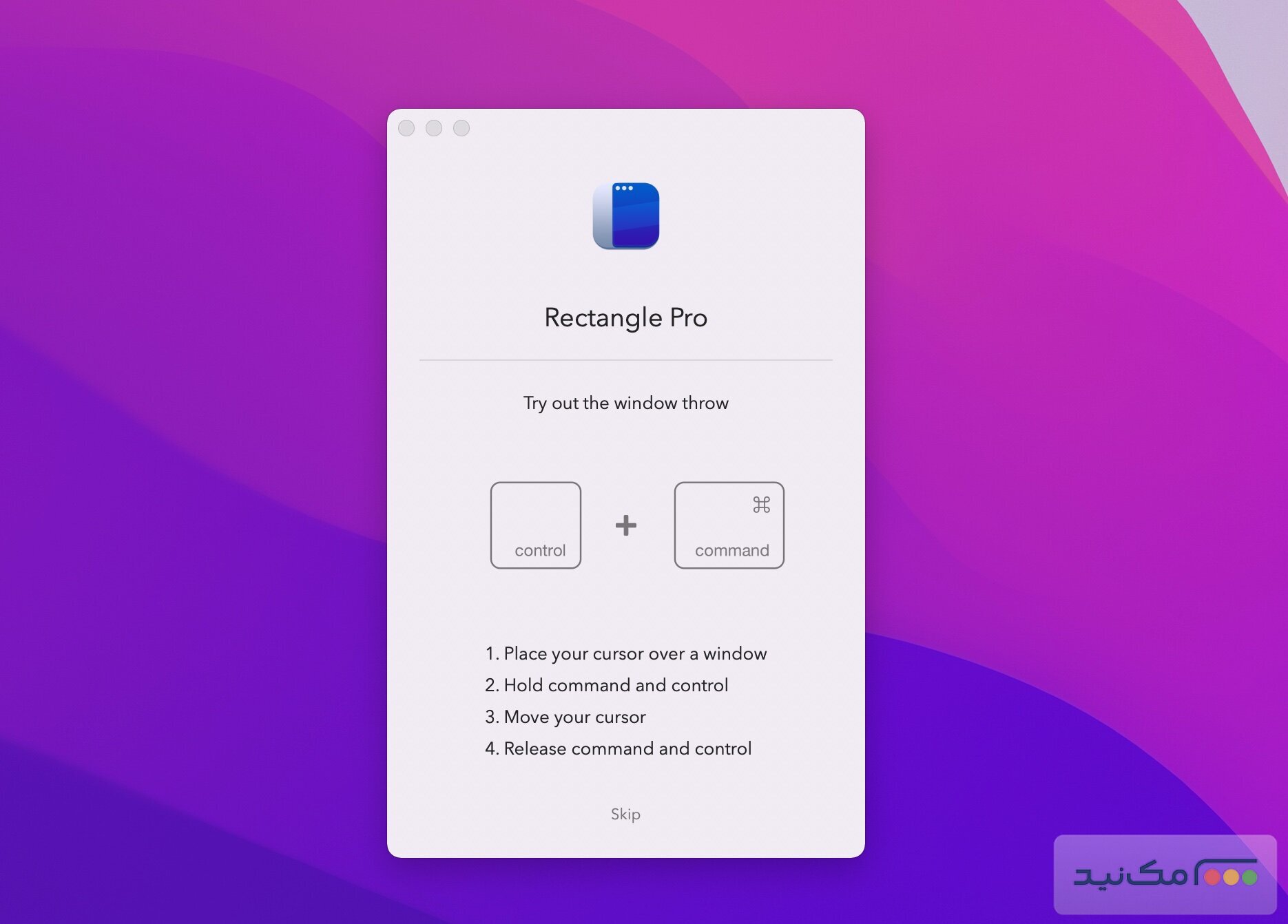This screenshot has width=1288, height=924.
Task: Select the control key graphic
Action: coord(536,525)
